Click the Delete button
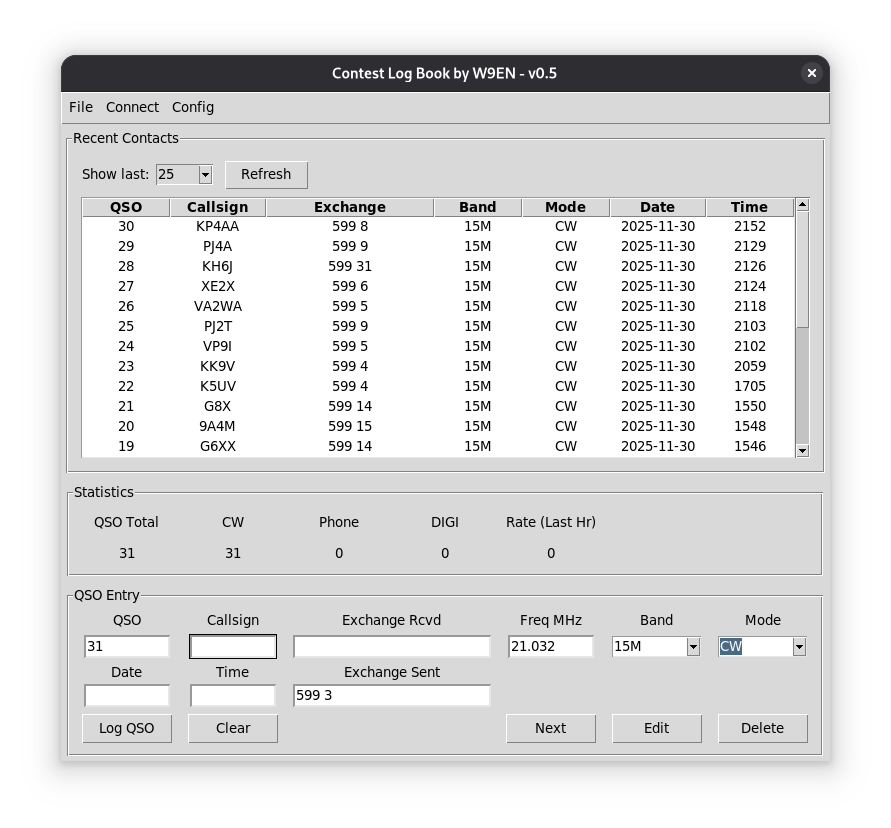The image size is (891, 828). 763,729
